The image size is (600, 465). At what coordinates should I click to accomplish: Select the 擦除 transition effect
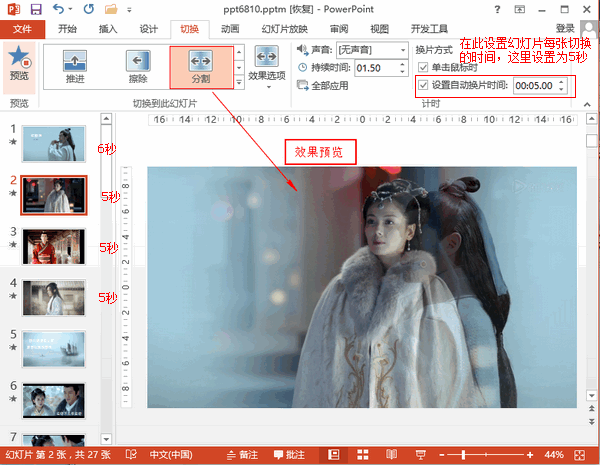[x=138, y=67]
